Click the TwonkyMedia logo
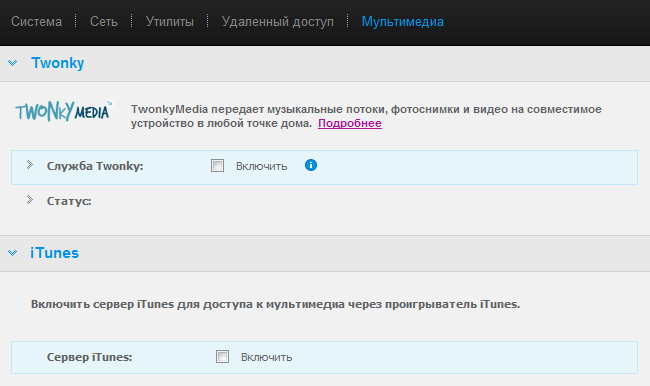The width and height of the screenshot is (650, 386). point(63,111)
